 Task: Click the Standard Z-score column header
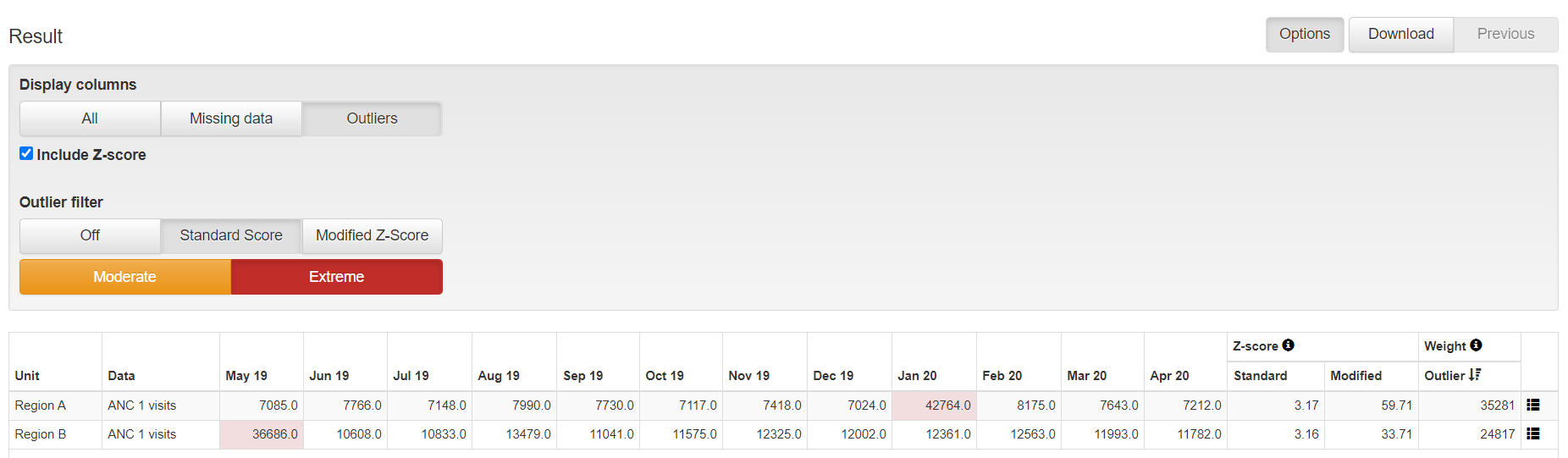1260,376
